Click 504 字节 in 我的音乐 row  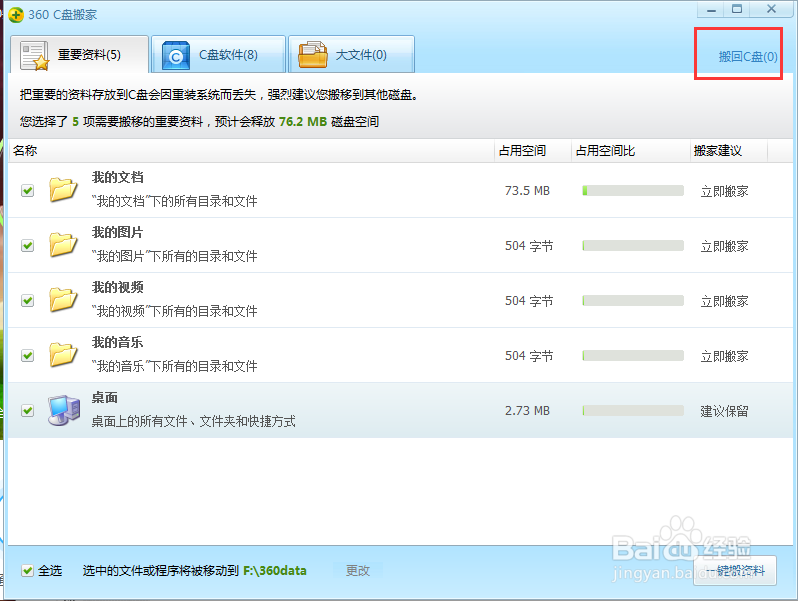point(529,356)
